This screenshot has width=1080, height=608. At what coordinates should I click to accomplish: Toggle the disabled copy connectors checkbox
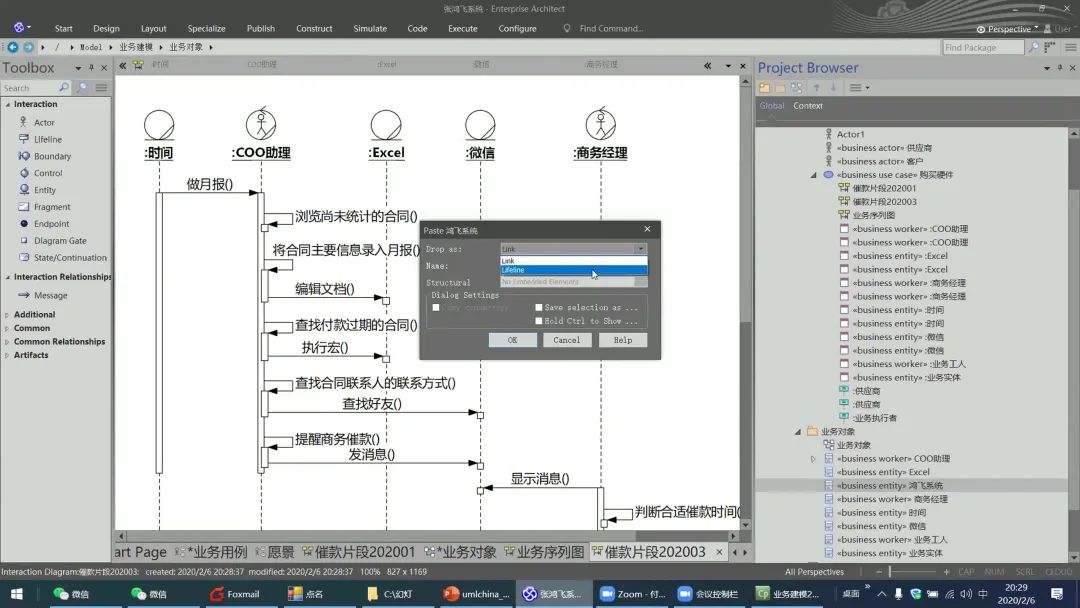[435, 308]
